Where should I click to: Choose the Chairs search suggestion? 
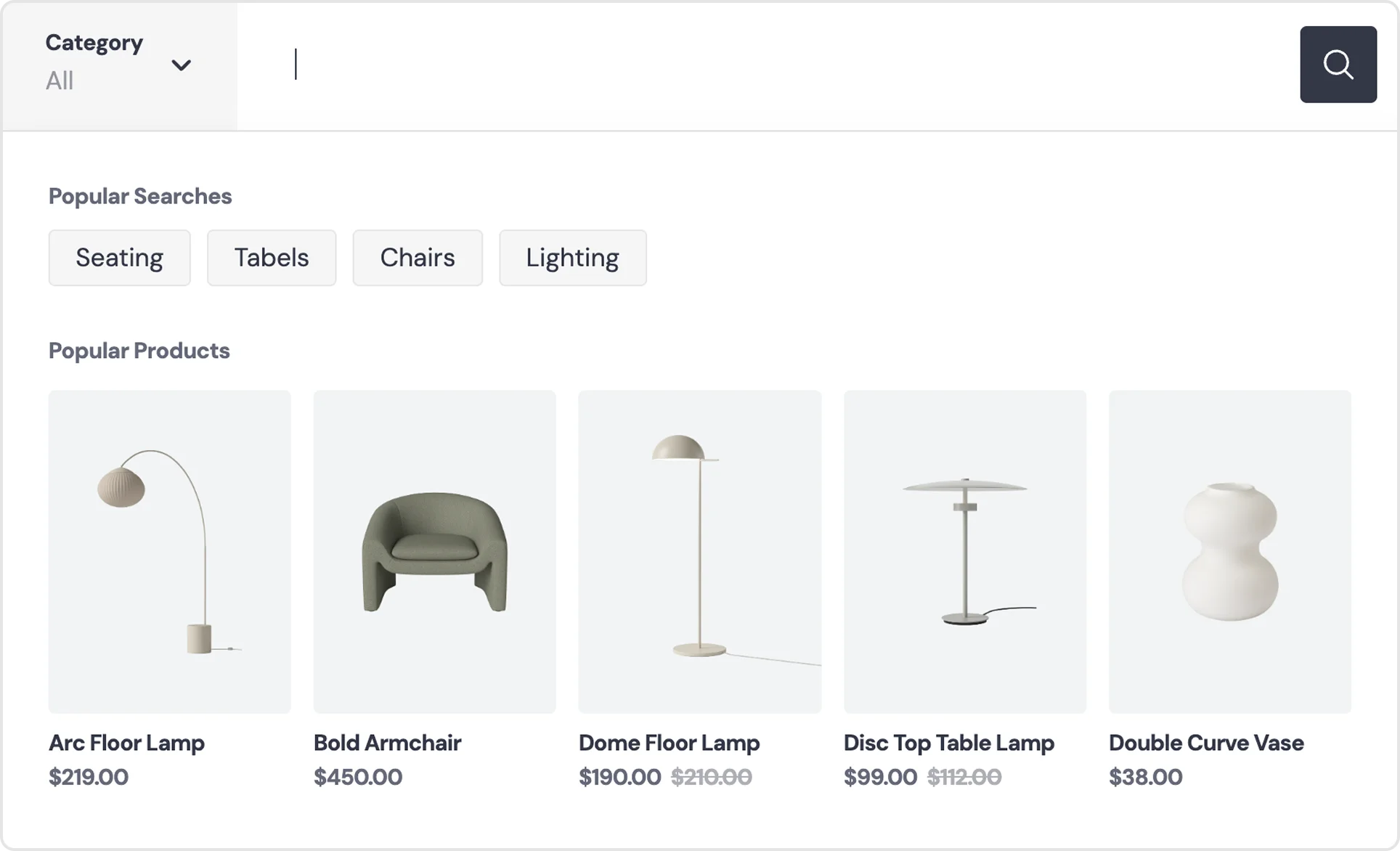pos(418,258)
